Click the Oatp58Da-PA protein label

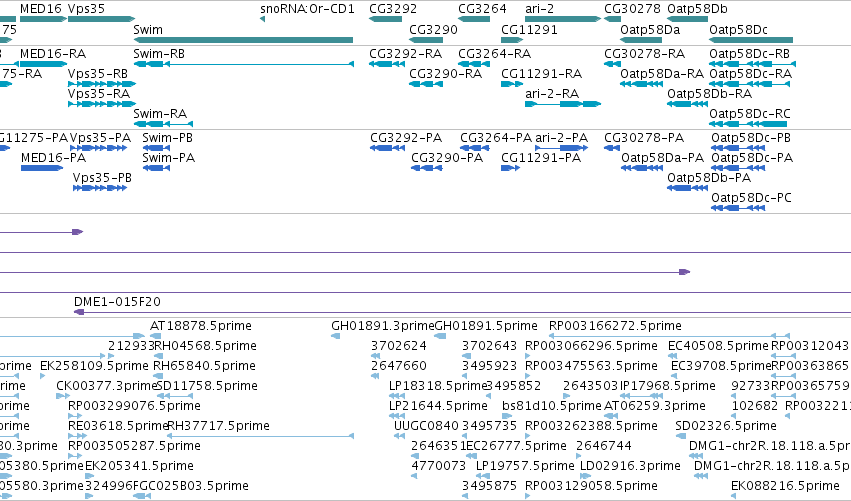coord(663,158)
